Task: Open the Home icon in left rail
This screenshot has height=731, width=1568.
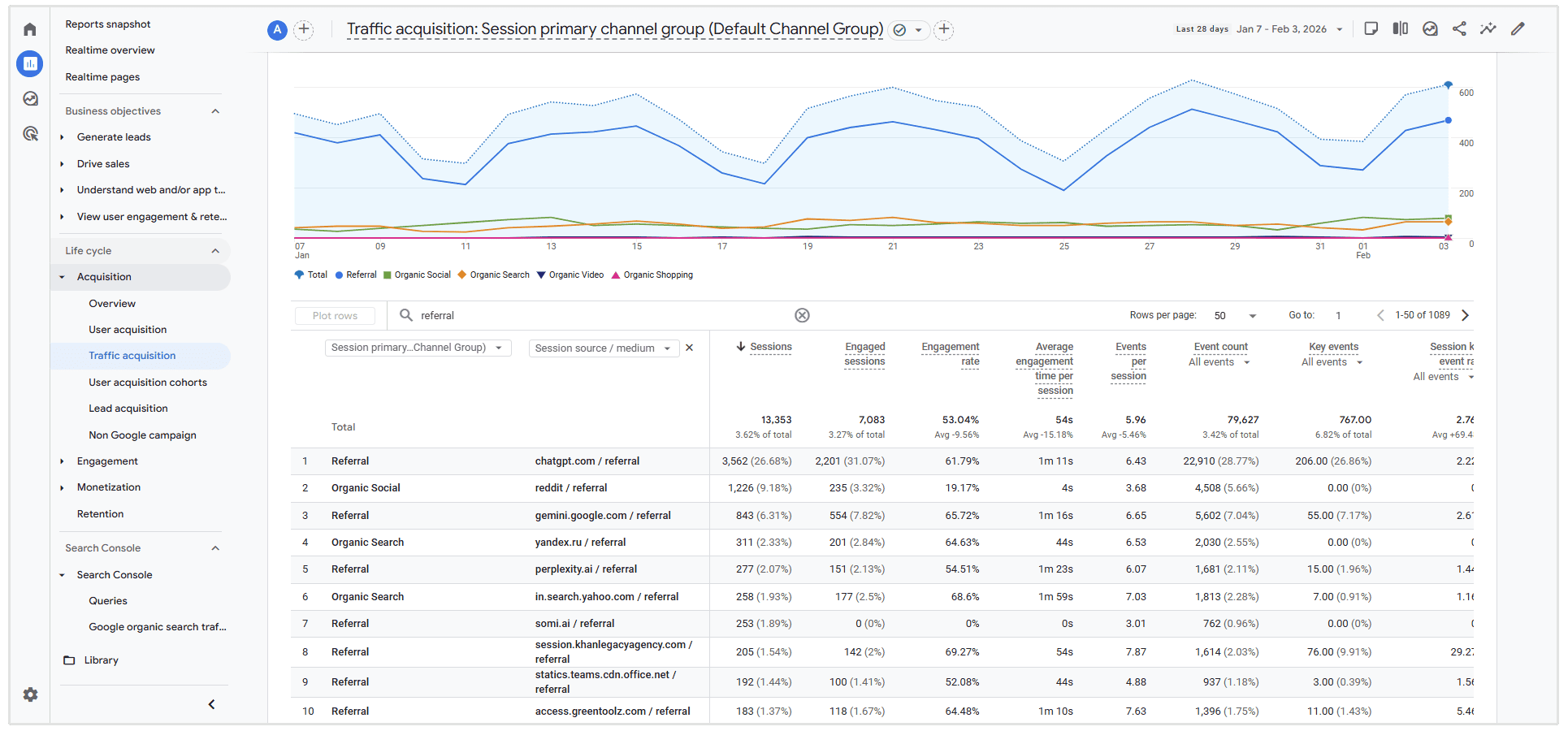Action: (x=30, y=29)
